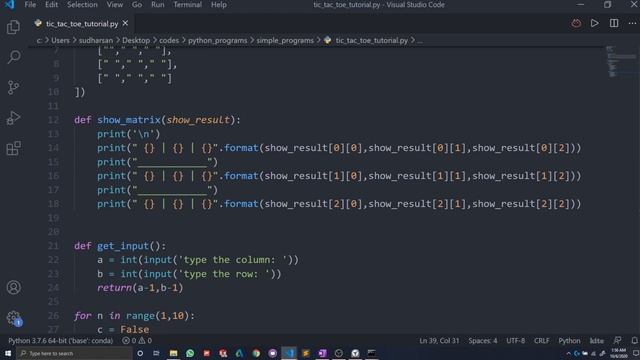Click 'type the column: ' string text
The image size is (640, 360).
tap(233, 260)
